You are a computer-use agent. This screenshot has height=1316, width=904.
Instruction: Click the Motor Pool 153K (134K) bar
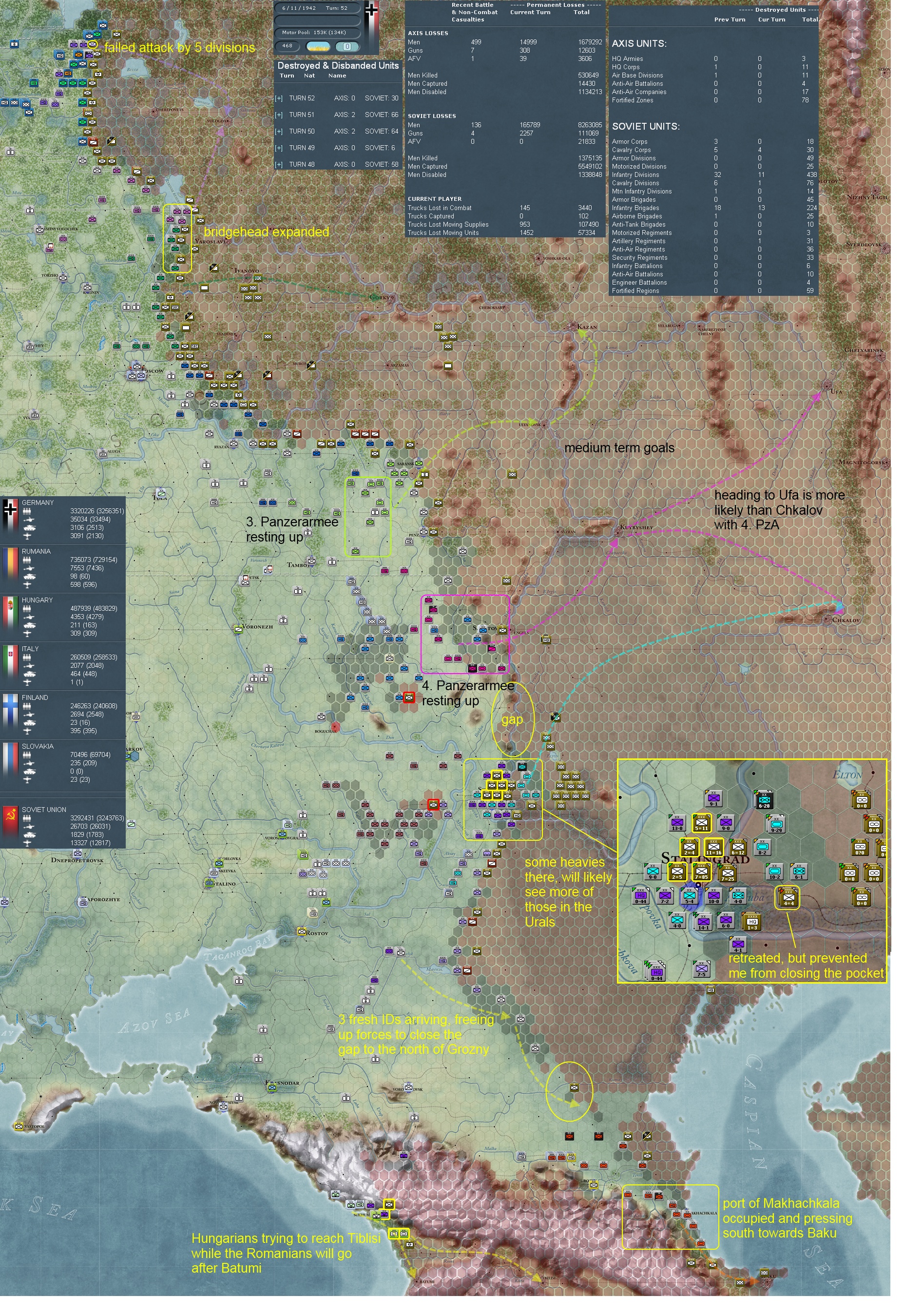[317, 33]
